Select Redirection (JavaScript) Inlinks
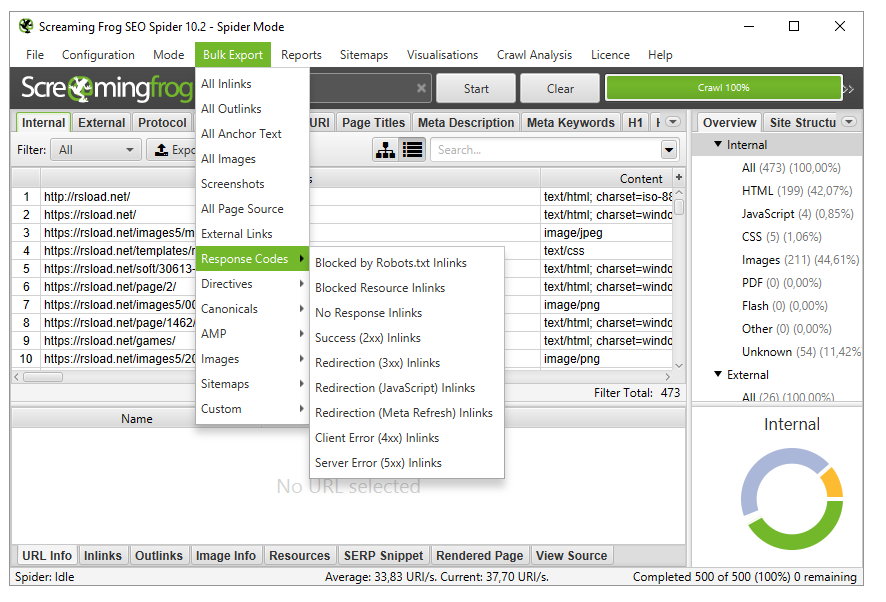The width and height of the screenshot is (886, 602). tap(407, 388)
